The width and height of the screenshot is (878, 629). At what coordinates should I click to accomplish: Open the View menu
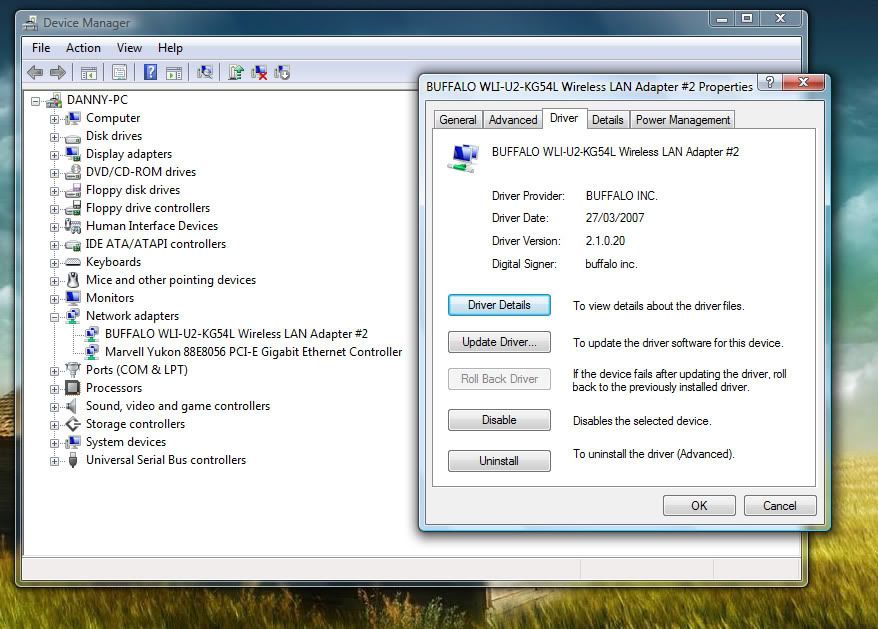[129, 48]
